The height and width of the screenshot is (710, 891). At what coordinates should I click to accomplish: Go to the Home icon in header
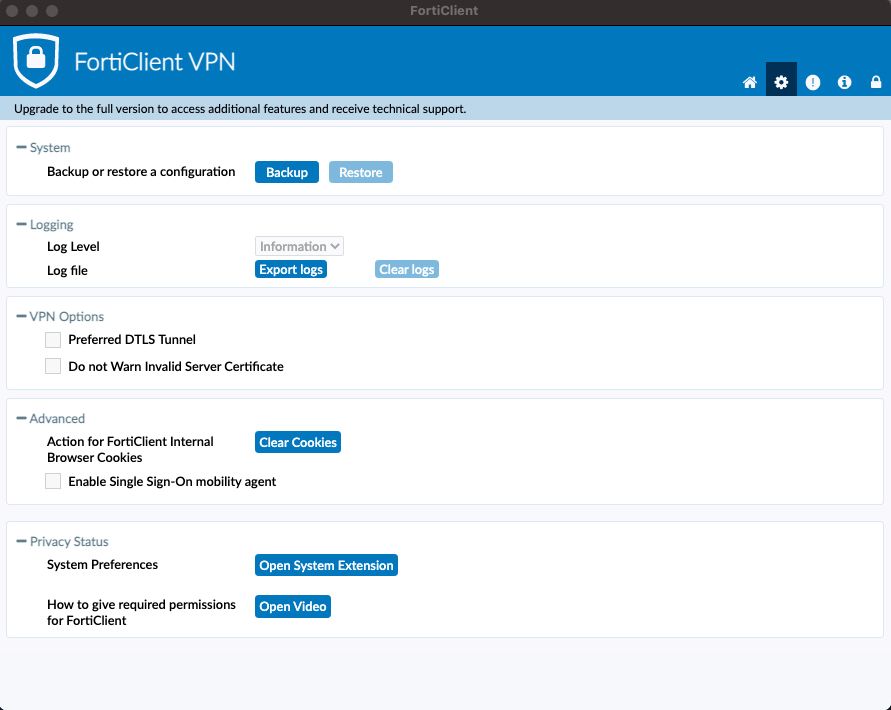click(x=750, y=82)
